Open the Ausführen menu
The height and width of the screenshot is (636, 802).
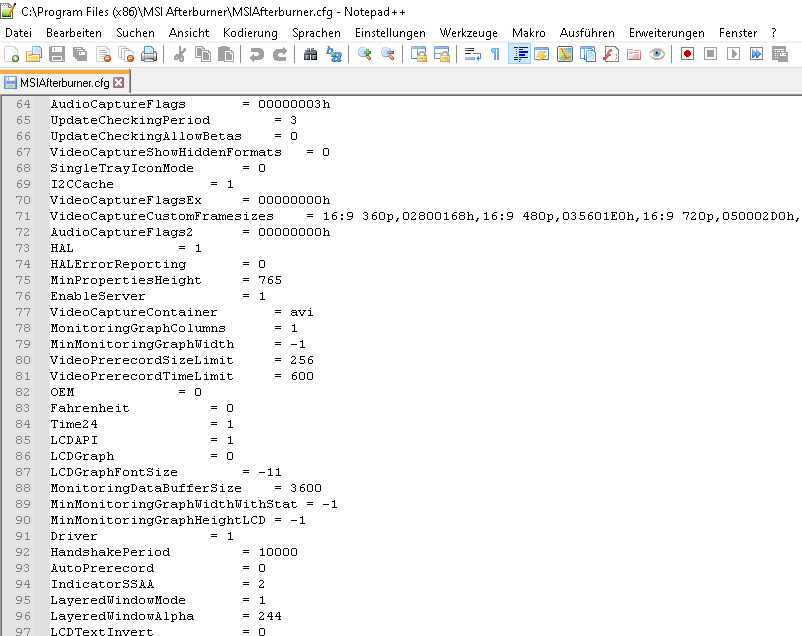587,33
